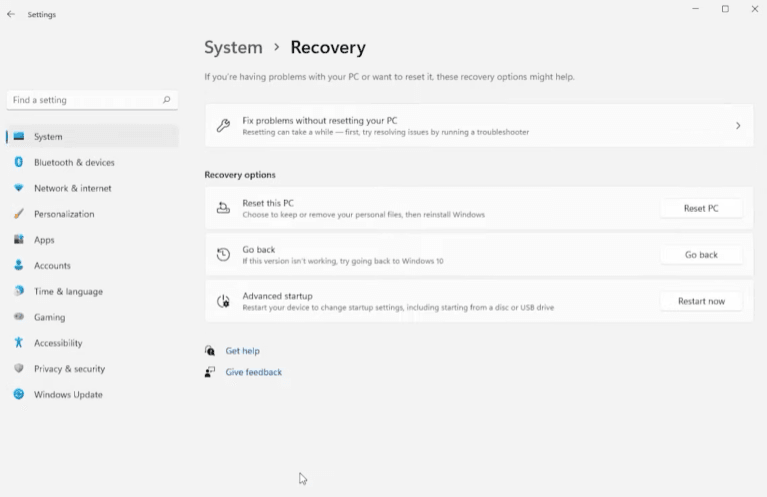Viewport: 767px width, 497px height.
Task: Click the Bluetooth icon in the sidebar
Action: tap(19, 162)
